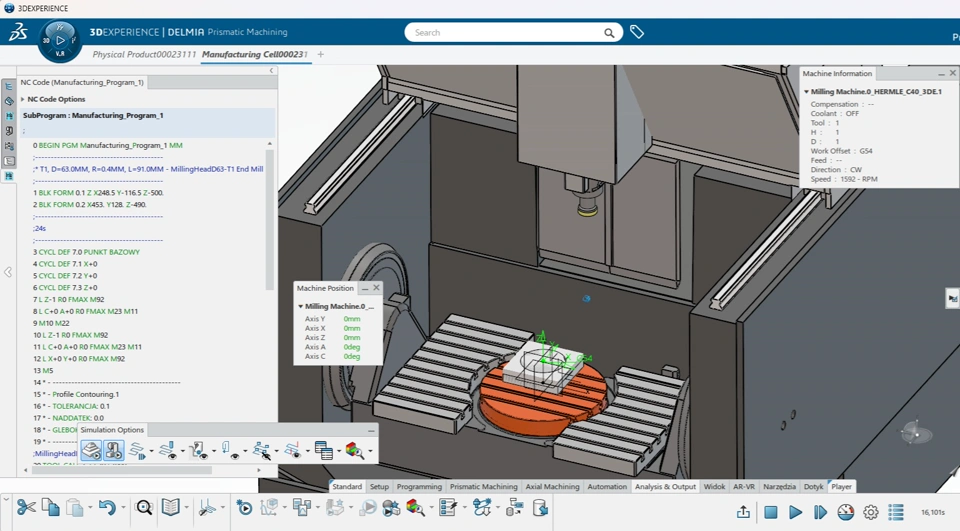Screen dimensions: 960x531
Task: Open the magnifier search icon in bottom toolbar
Action: click(x=144, y=508)
